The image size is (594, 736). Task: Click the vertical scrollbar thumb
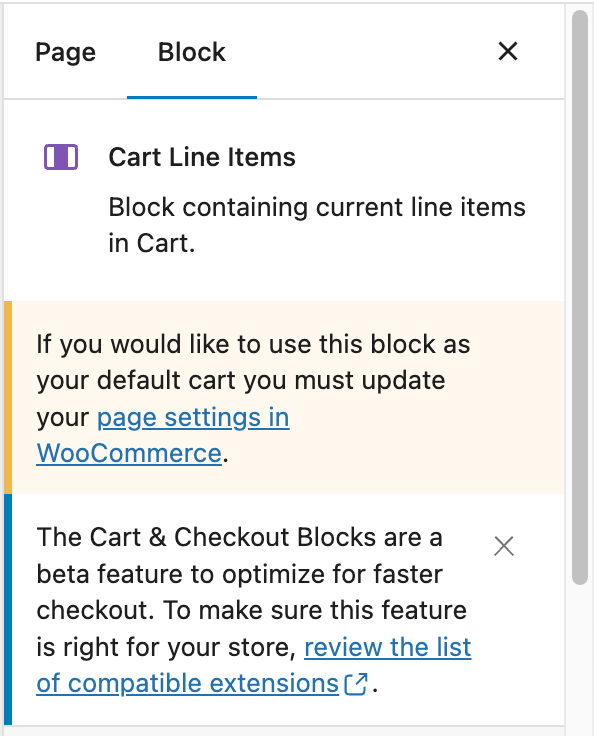click(580, 297)
